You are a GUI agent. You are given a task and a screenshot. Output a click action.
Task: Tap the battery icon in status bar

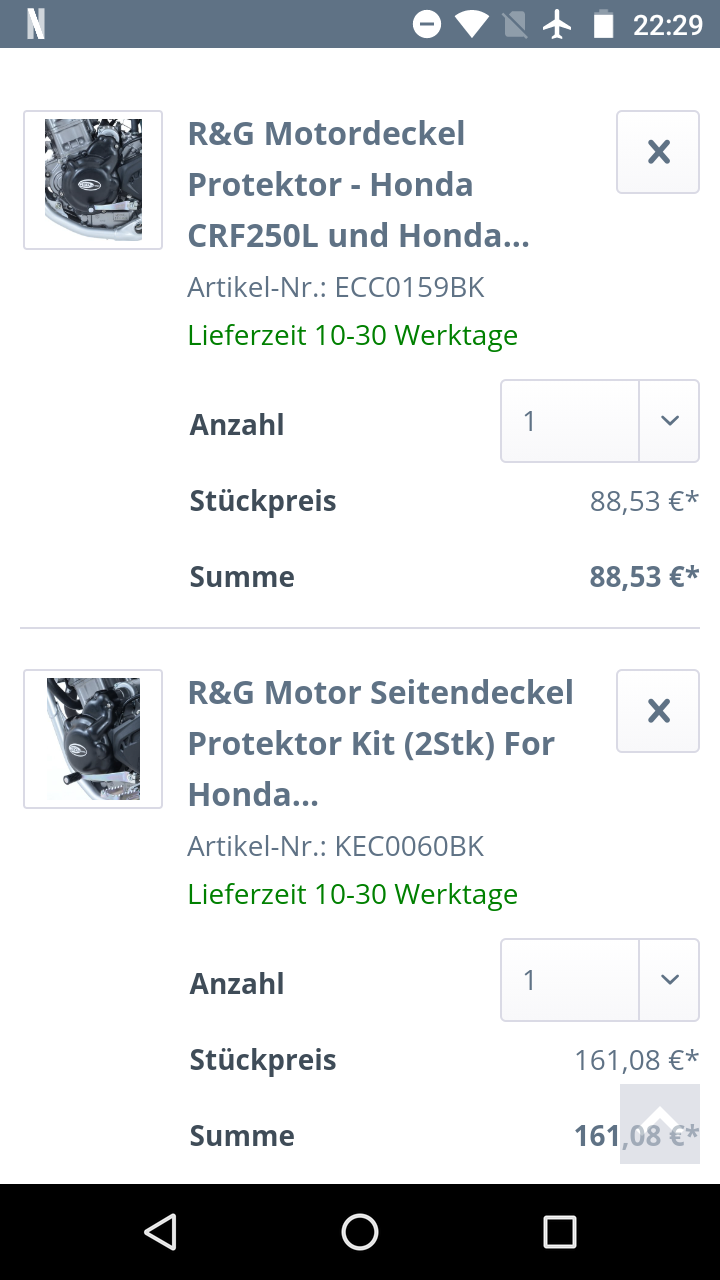[x=603, y=24]
